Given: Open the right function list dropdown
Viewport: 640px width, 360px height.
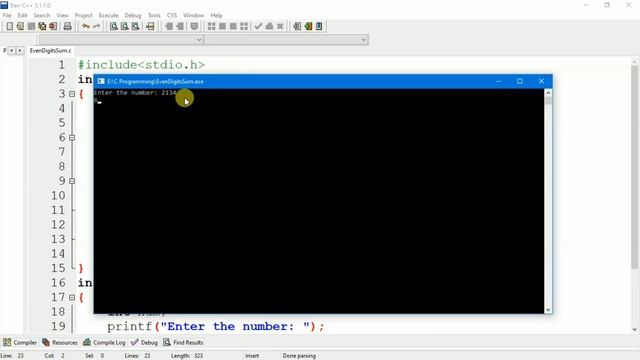Looking at the screenshot, I should 363,40.
